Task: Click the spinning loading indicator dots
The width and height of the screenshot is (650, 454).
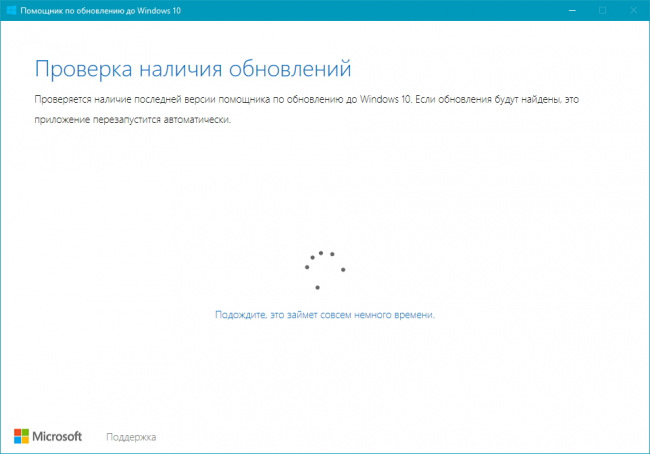Action: click(x=325, y=270)
